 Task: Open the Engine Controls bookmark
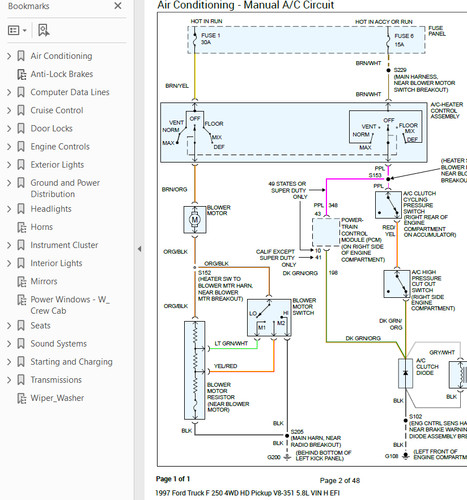coord(60,147)
